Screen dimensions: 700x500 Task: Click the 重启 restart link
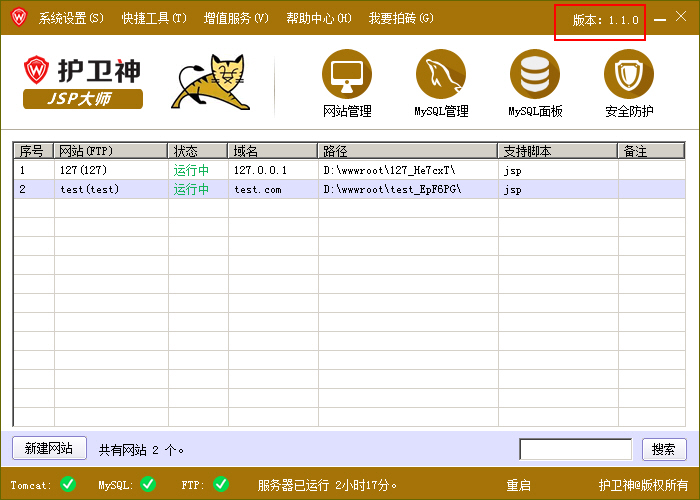tap(518, 485)
